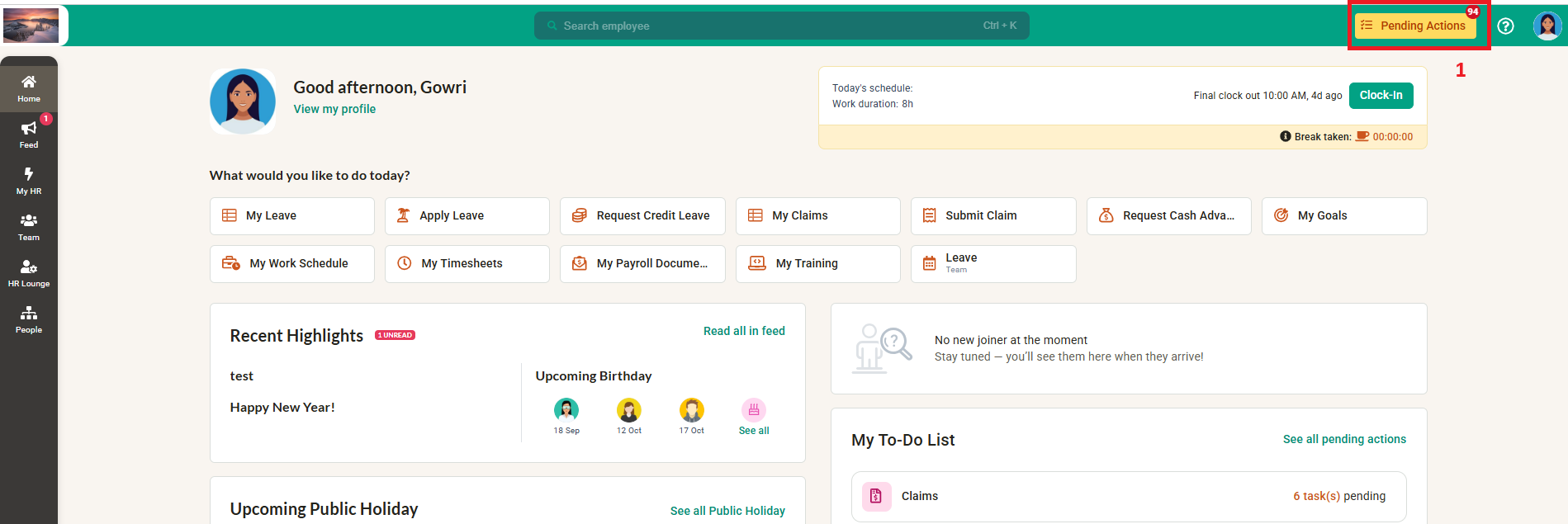Click the break info circle icon
The width and height of the screenshot is (1568, 524).
tap(1286, 136)
